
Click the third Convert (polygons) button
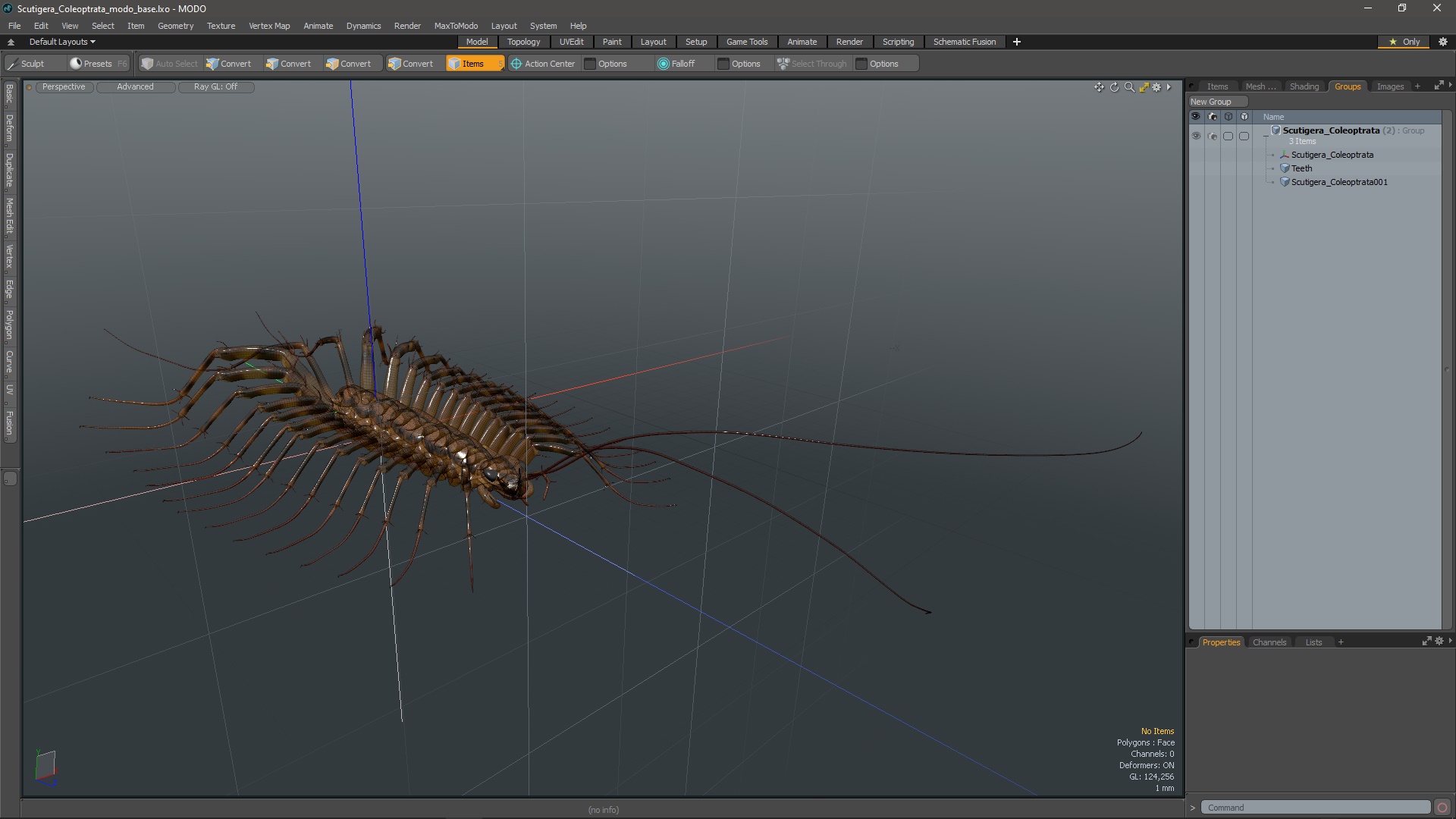349,64
